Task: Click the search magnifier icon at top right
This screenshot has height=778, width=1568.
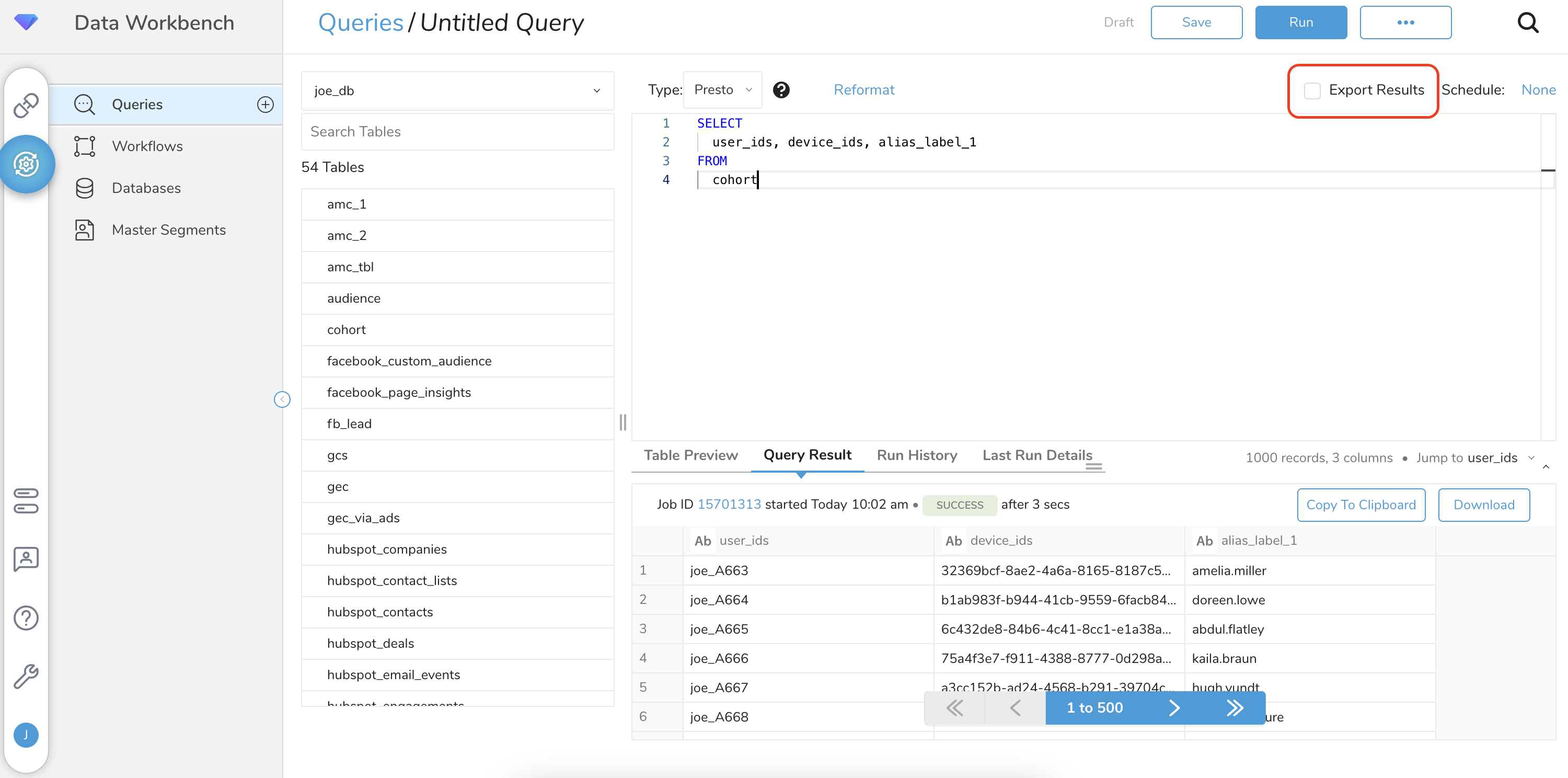Action: pos(1527,22)
